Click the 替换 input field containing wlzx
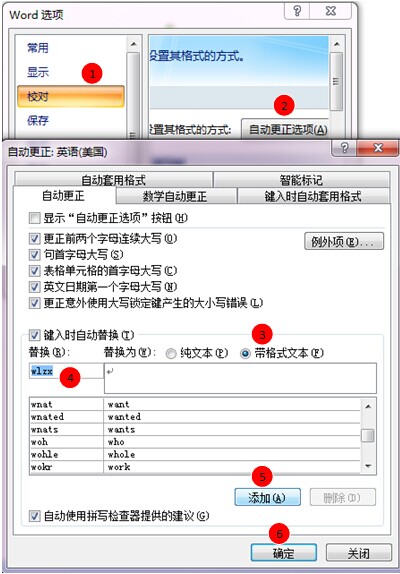The height and width of the screenshot is (574, 400). tap(66, 371)
